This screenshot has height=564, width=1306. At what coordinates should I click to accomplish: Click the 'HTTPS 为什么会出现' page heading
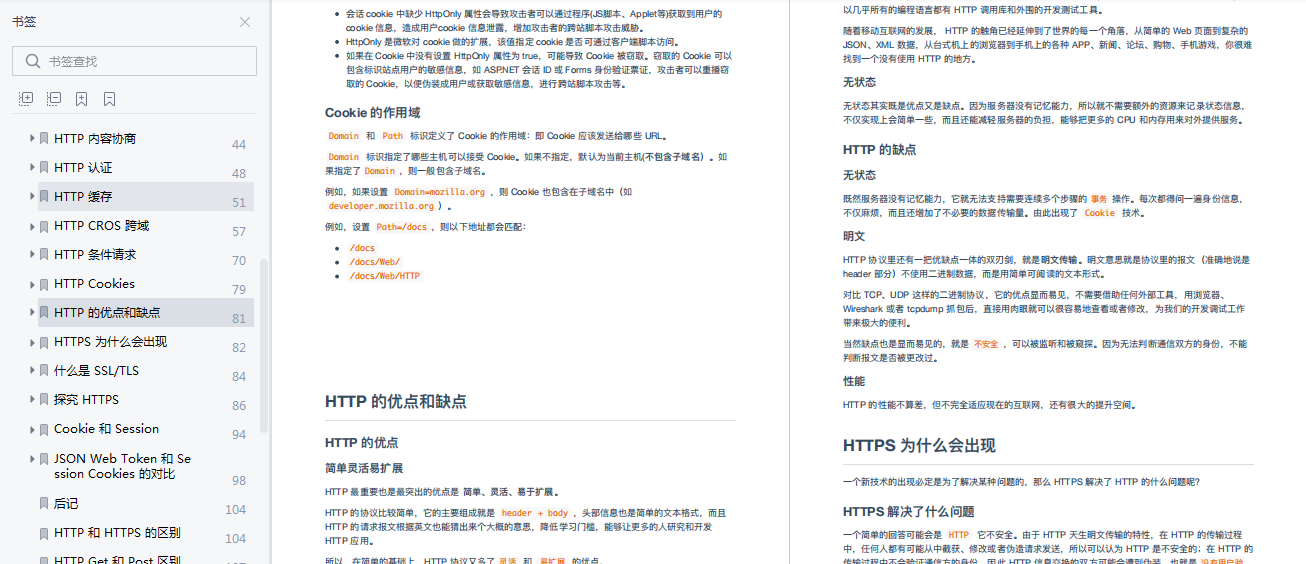919,446
